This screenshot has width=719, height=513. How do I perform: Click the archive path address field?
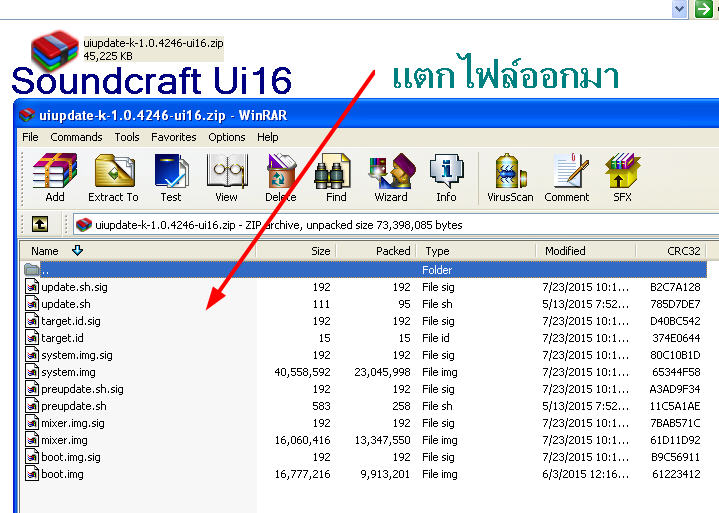[x=395, y=225]
